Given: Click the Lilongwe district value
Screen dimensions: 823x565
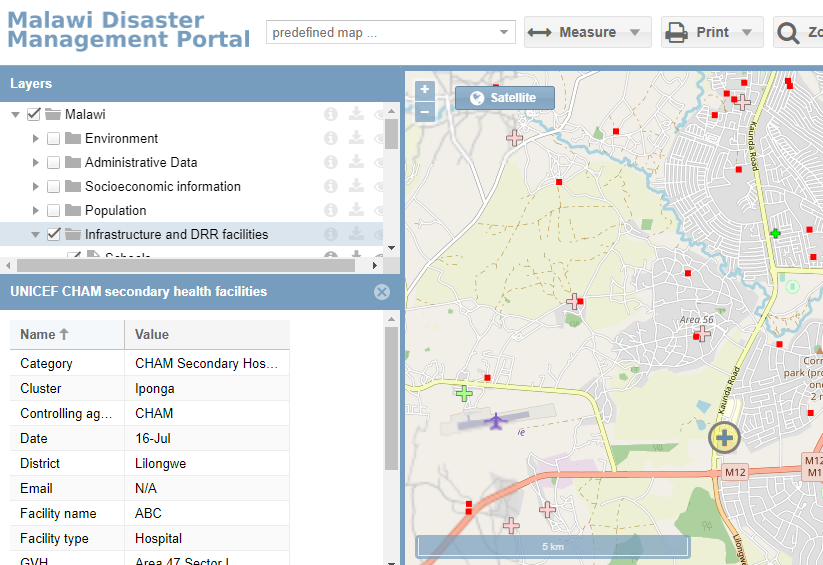Looking at the screenshot, I should click(x=161, y=464).
